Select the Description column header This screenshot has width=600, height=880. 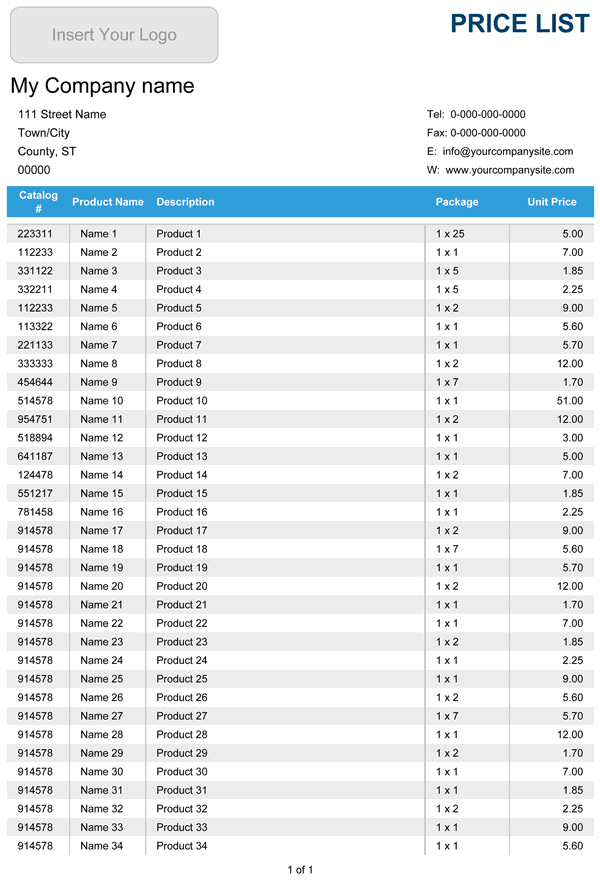[185, 202]
